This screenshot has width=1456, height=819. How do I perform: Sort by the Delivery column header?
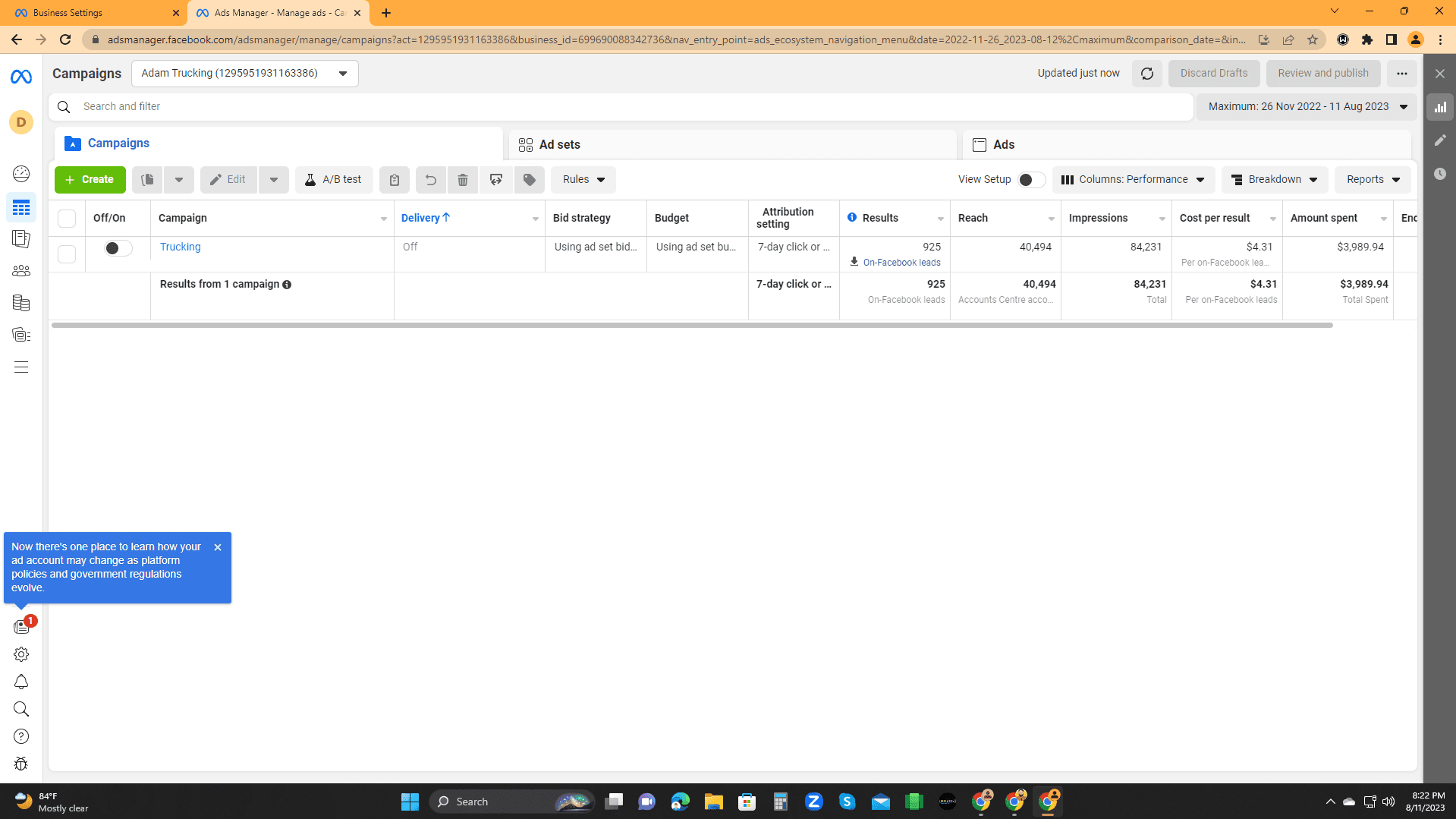(426, 218)
